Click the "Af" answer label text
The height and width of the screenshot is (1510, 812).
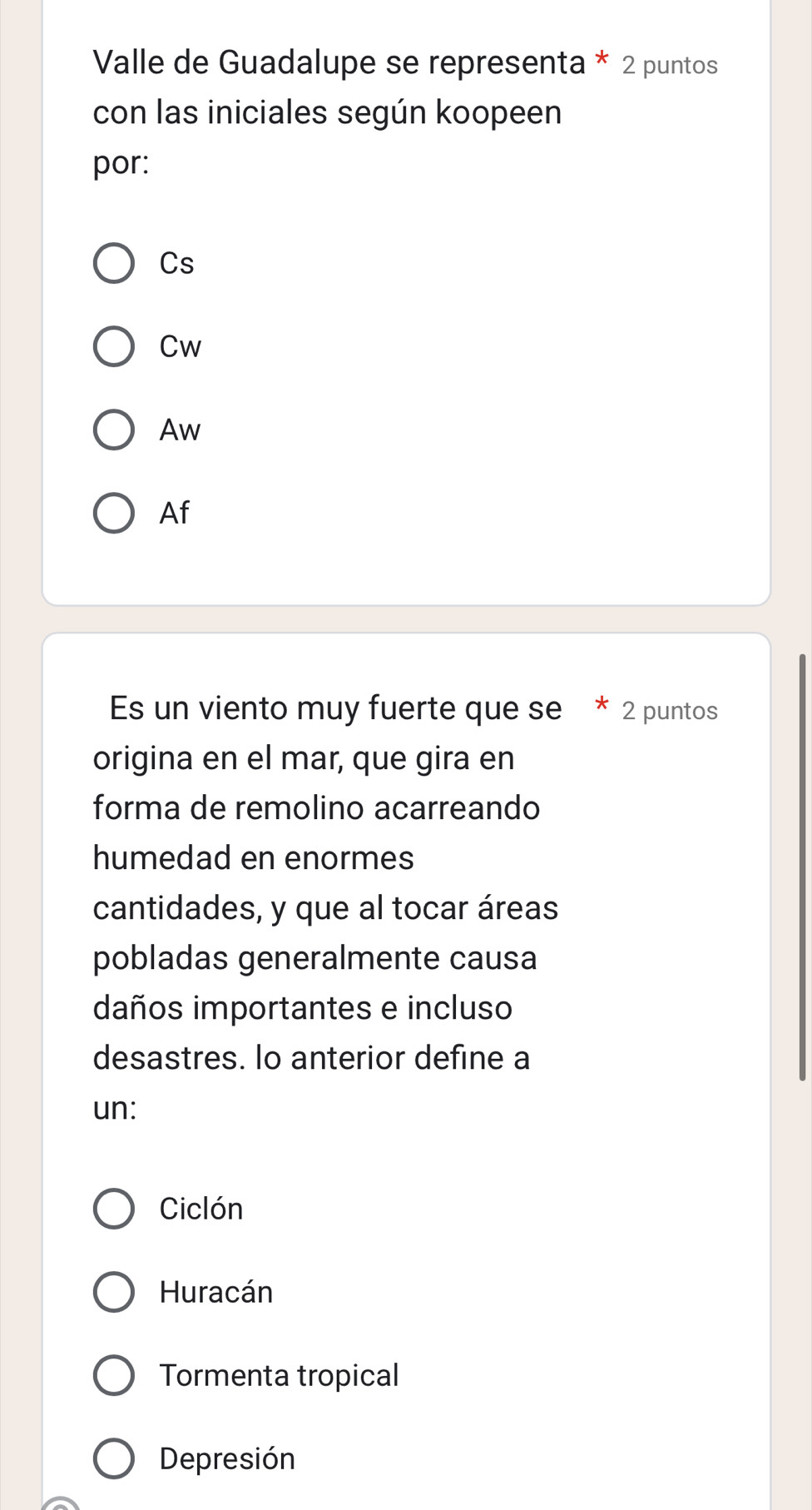175,513
